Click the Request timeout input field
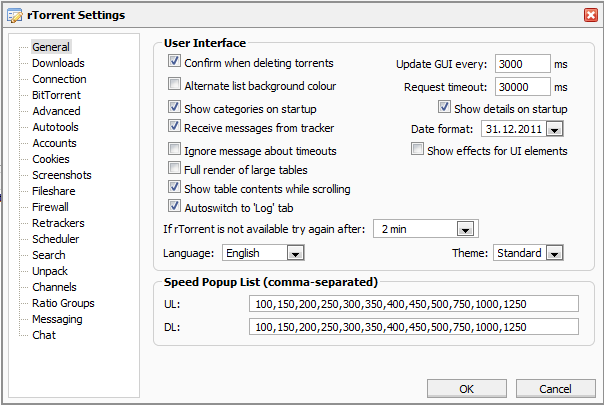604x406 pixels. [522, 87]
